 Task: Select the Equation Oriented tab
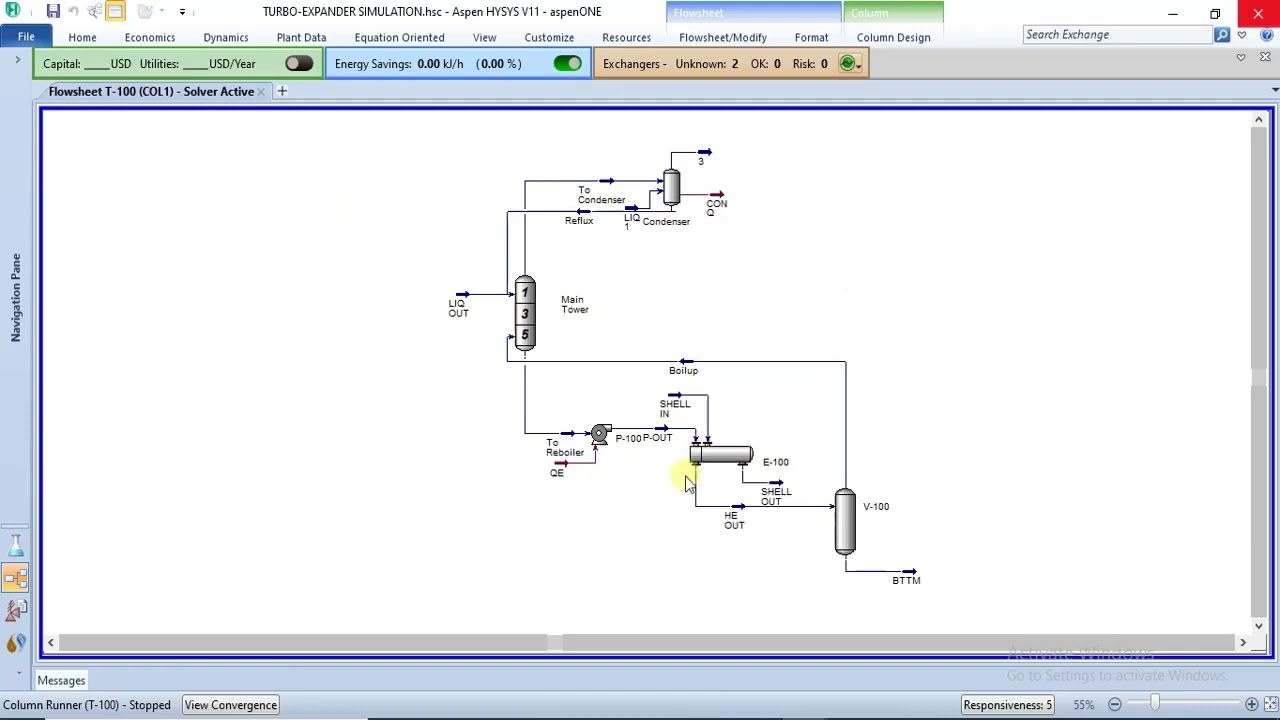pyautogui.click(x=399, y=37)
